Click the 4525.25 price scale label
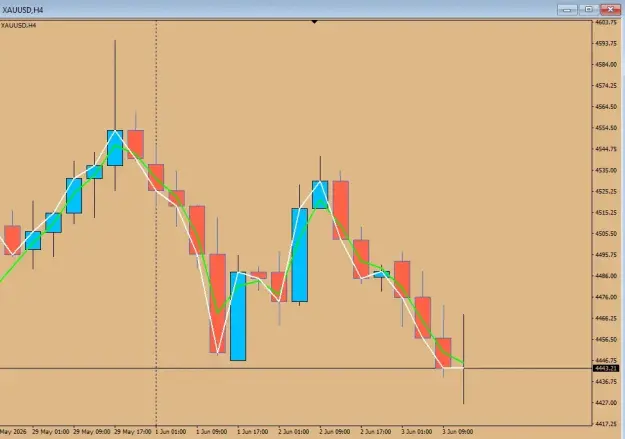This screenshot has height=439, width=625. coord(606,191)
